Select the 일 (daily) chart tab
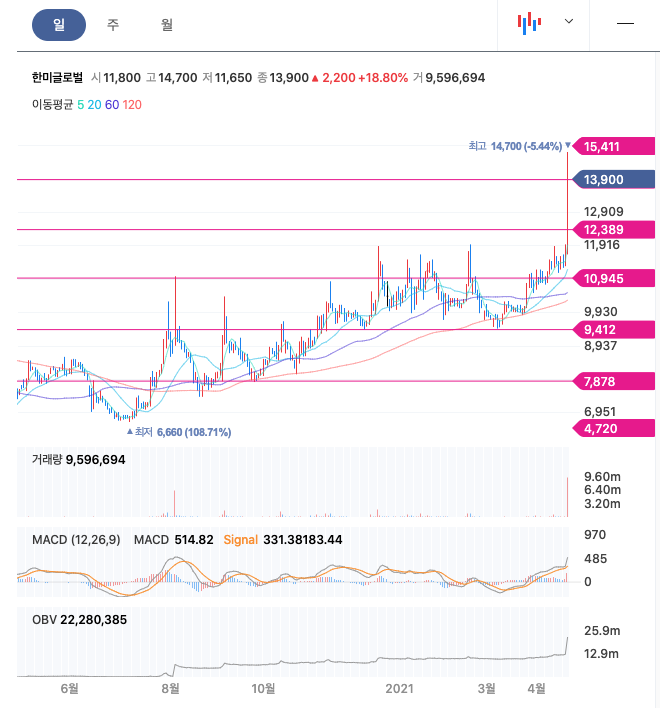 tap(59, 25)
